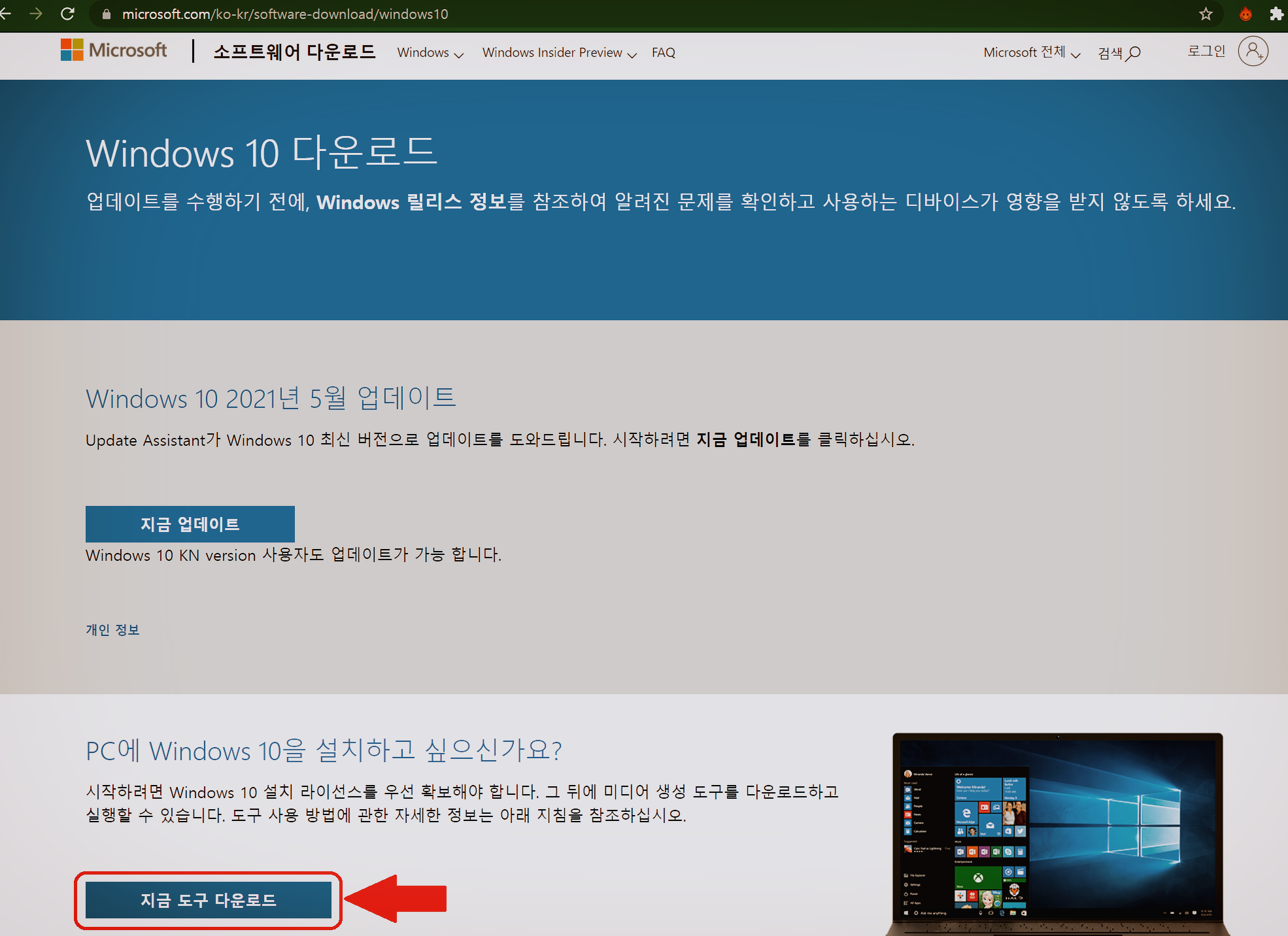This screenshot has width=1288, height=936.
Task: Reload the page with the refresh icon
Action: 67,14
